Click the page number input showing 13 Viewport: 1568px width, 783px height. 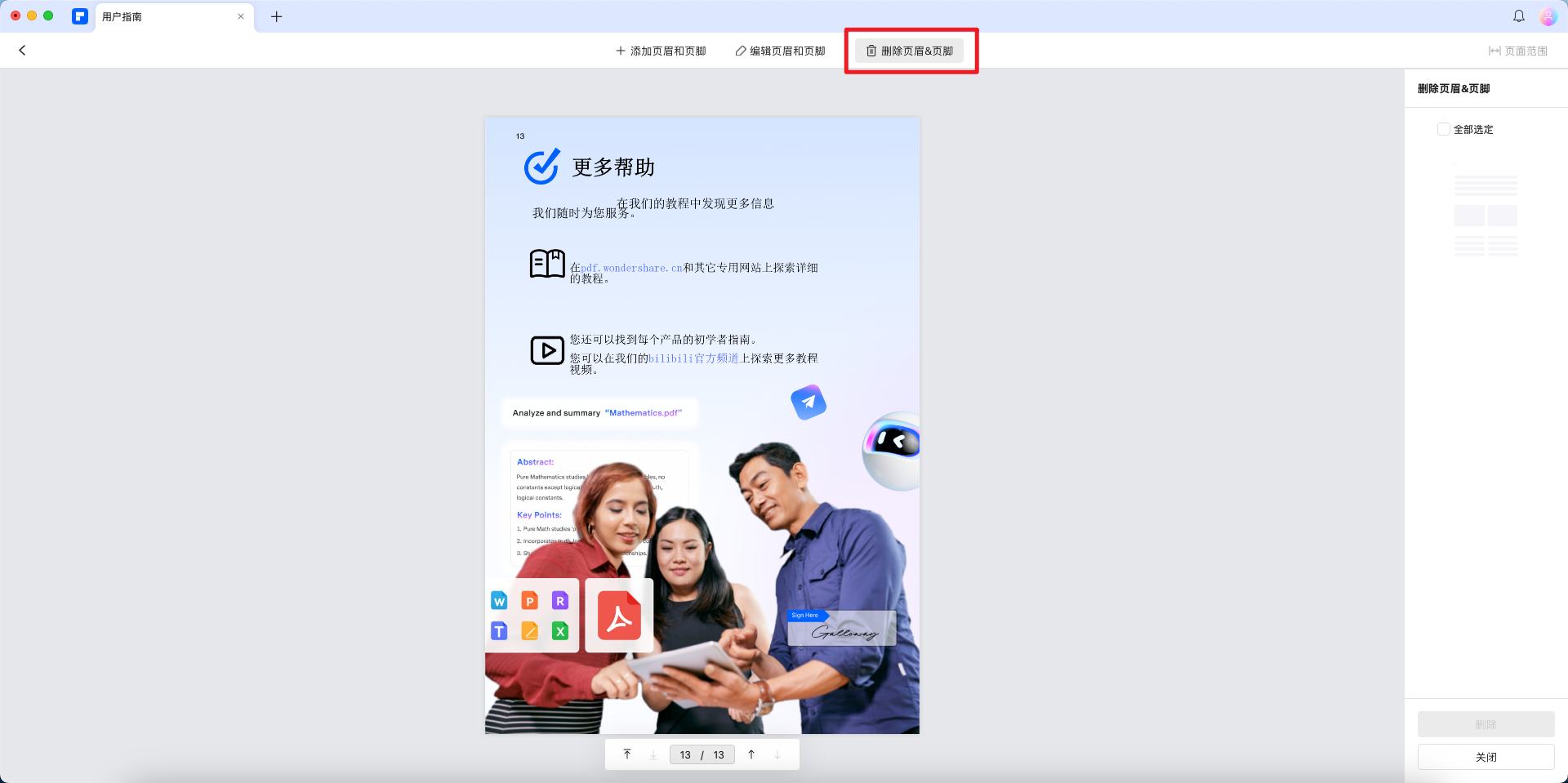(x=686, y=754)
